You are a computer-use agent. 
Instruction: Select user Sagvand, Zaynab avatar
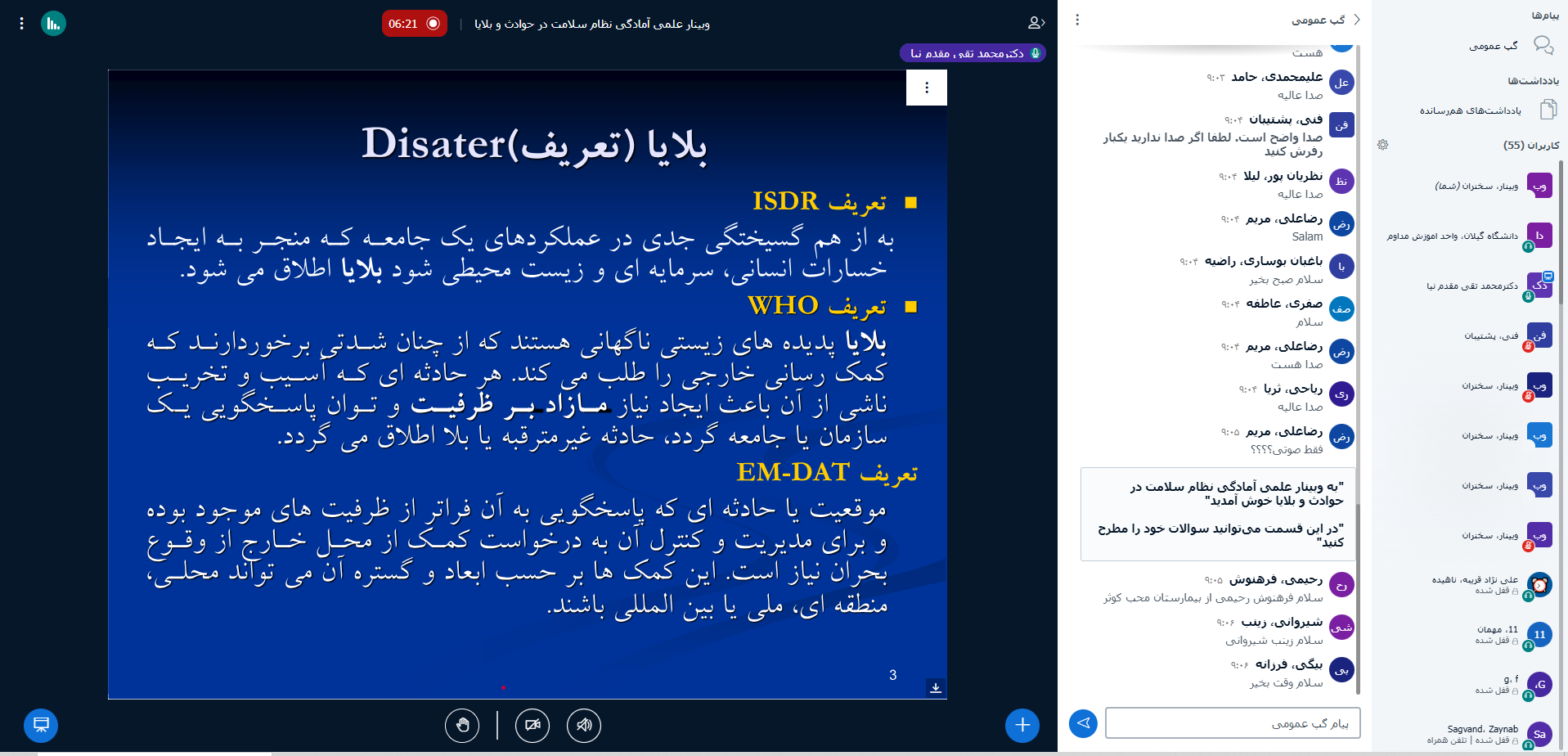1539,735
